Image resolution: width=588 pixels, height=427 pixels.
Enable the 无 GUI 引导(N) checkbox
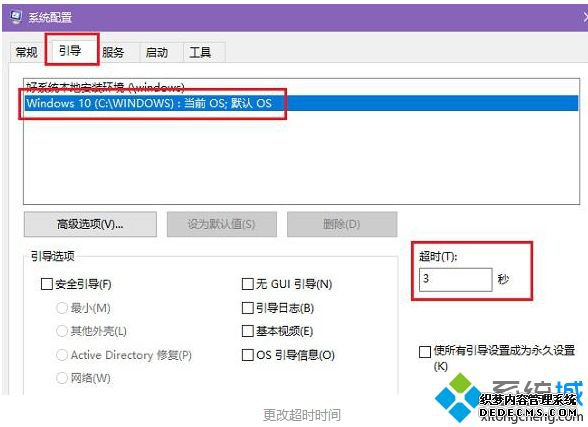click(x=248, y=284)
